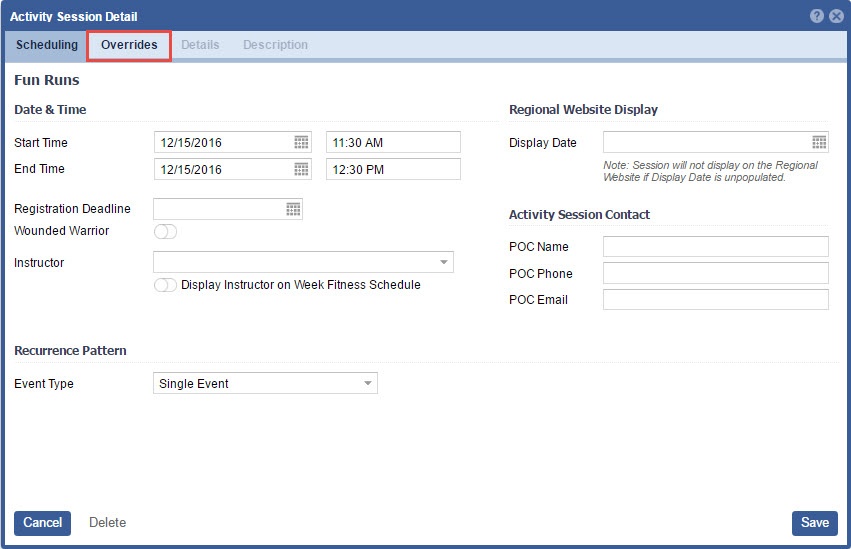Click the POC Name input field
The width and height of the screenshot is (851, 549).
tap(715, 247)
